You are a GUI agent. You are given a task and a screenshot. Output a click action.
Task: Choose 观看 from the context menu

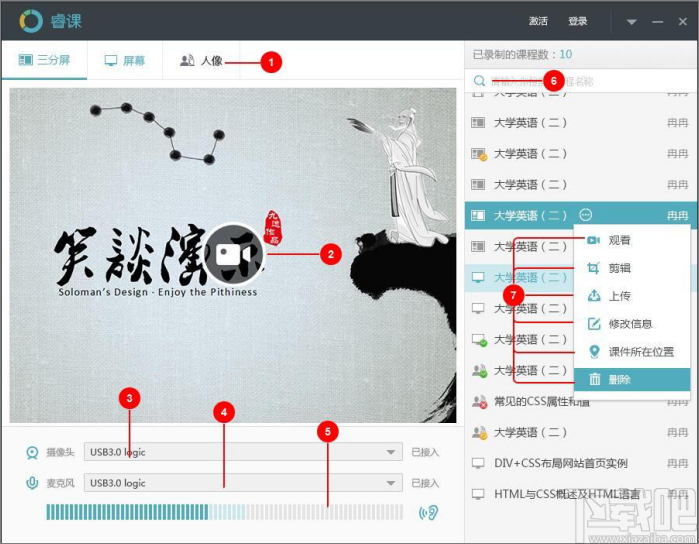(632, 240)
